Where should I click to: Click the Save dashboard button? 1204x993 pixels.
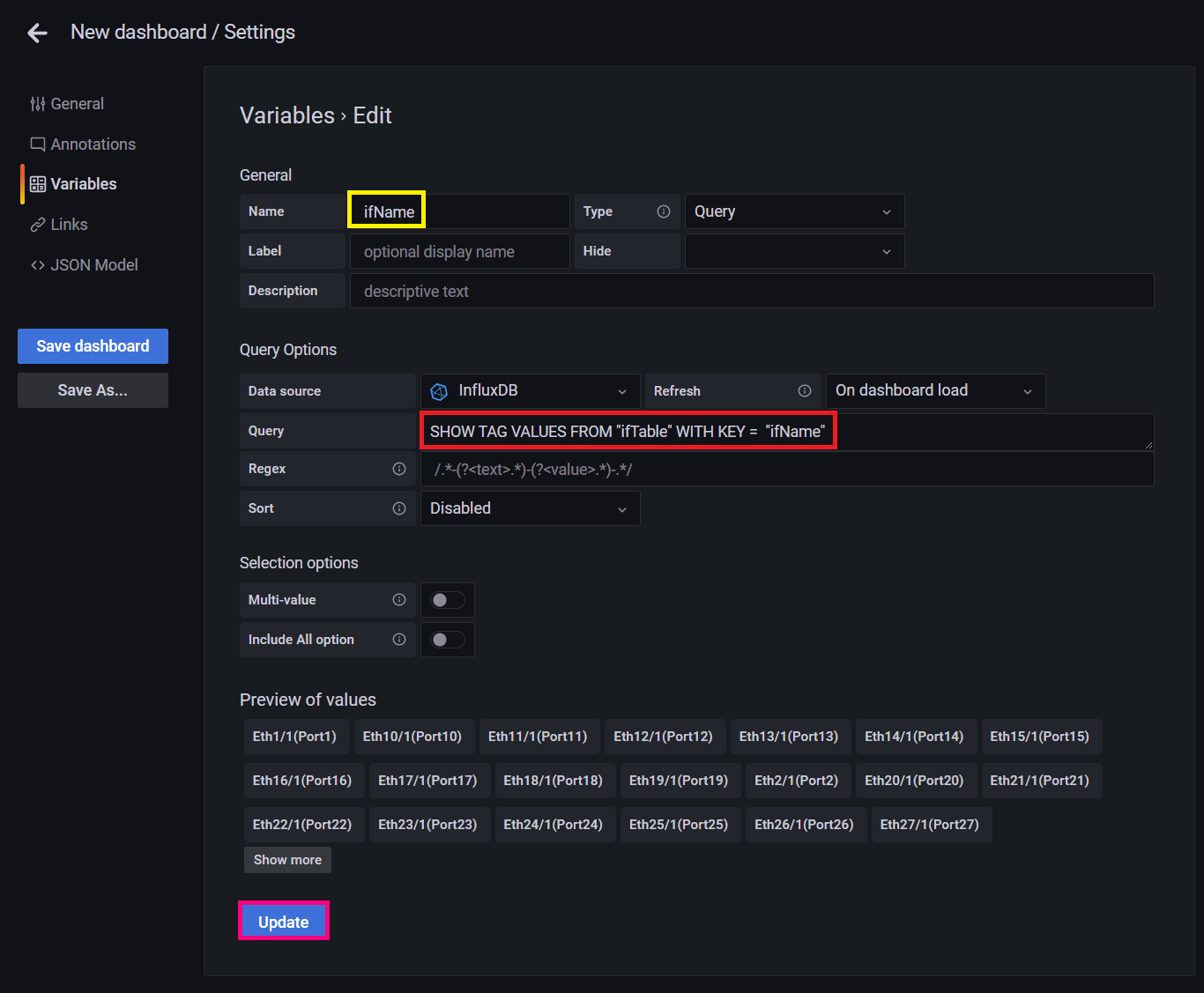93,346
